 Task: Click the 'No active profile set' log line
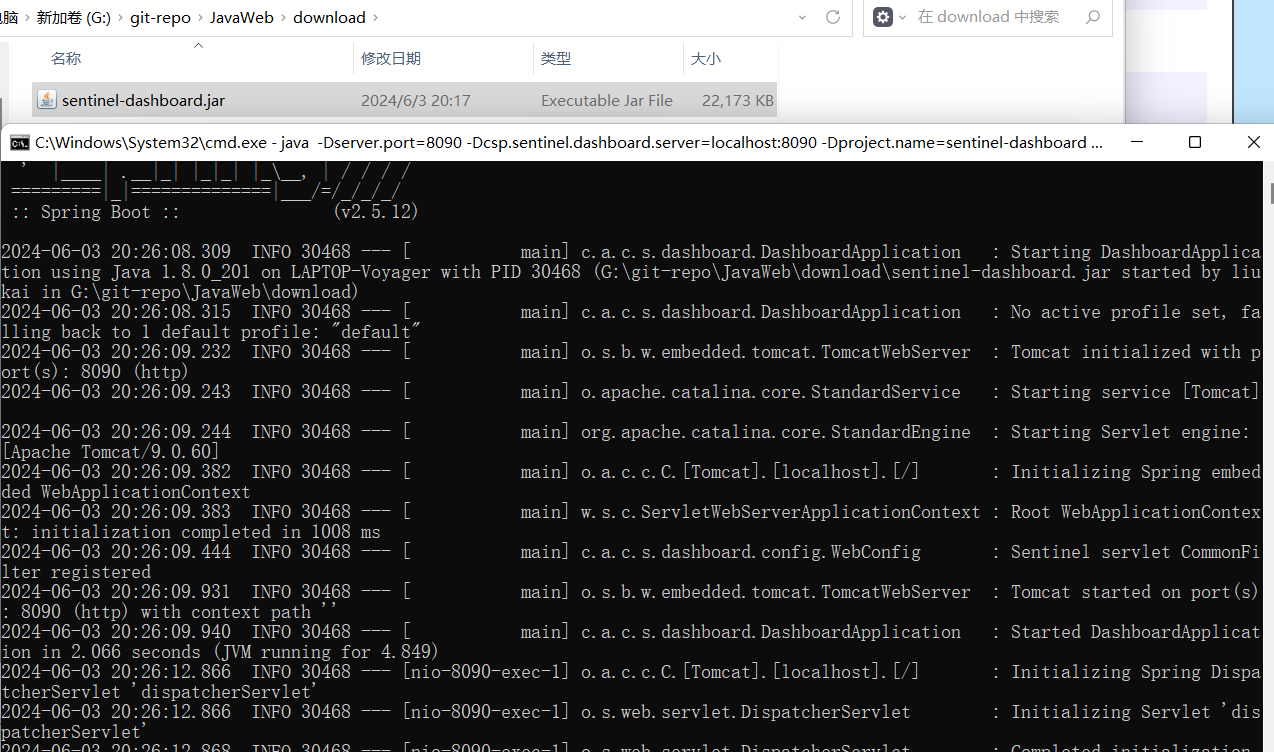click(x=630, y=322)
